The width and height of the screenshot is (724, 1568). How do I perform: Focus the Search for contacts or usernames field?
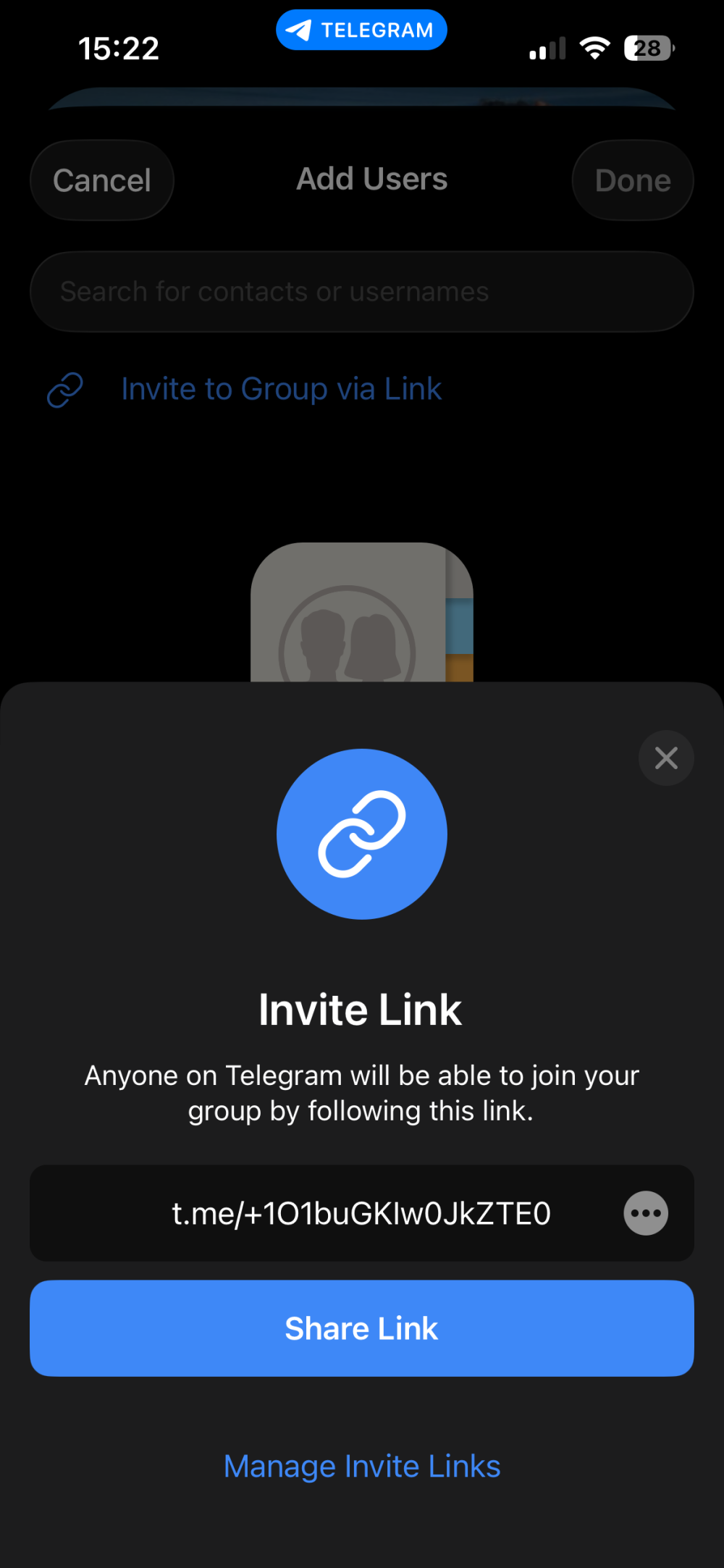pyautogui.click(x=362, y=292)
